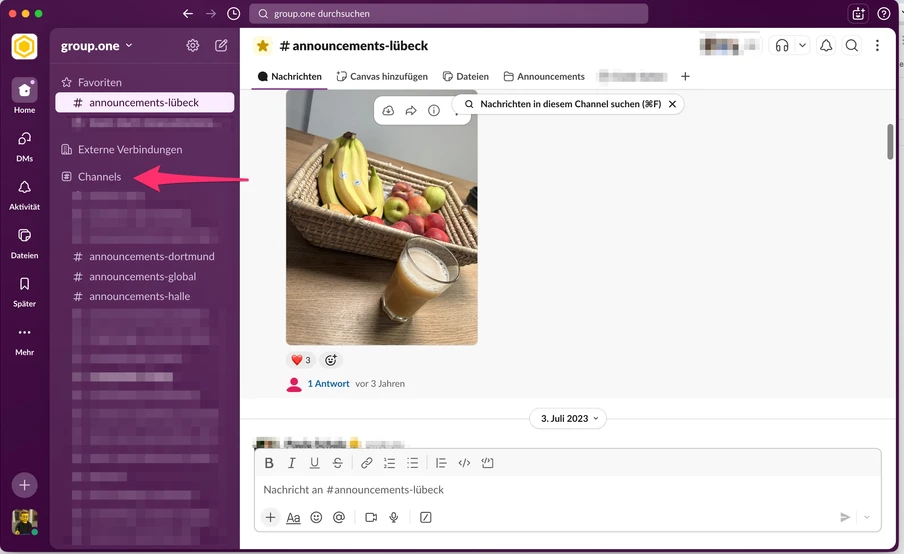
Task: Insert a code block
Action: 487,463
